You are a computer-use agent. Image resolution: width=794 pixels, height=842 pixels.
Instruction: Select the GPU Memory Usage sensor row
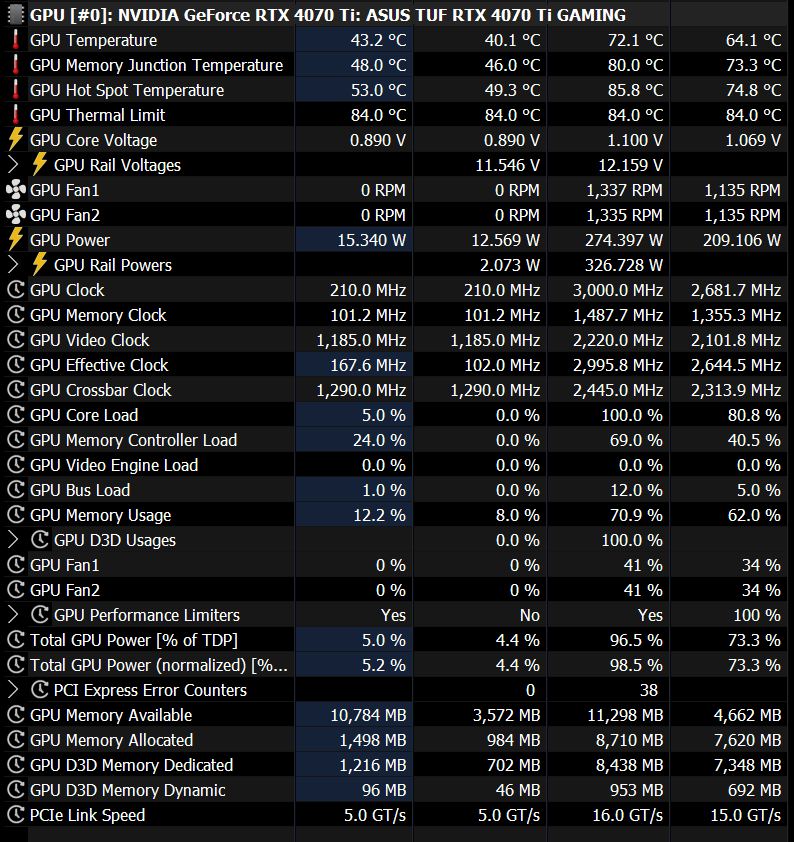pyautogui.click(x=100, y=515)
